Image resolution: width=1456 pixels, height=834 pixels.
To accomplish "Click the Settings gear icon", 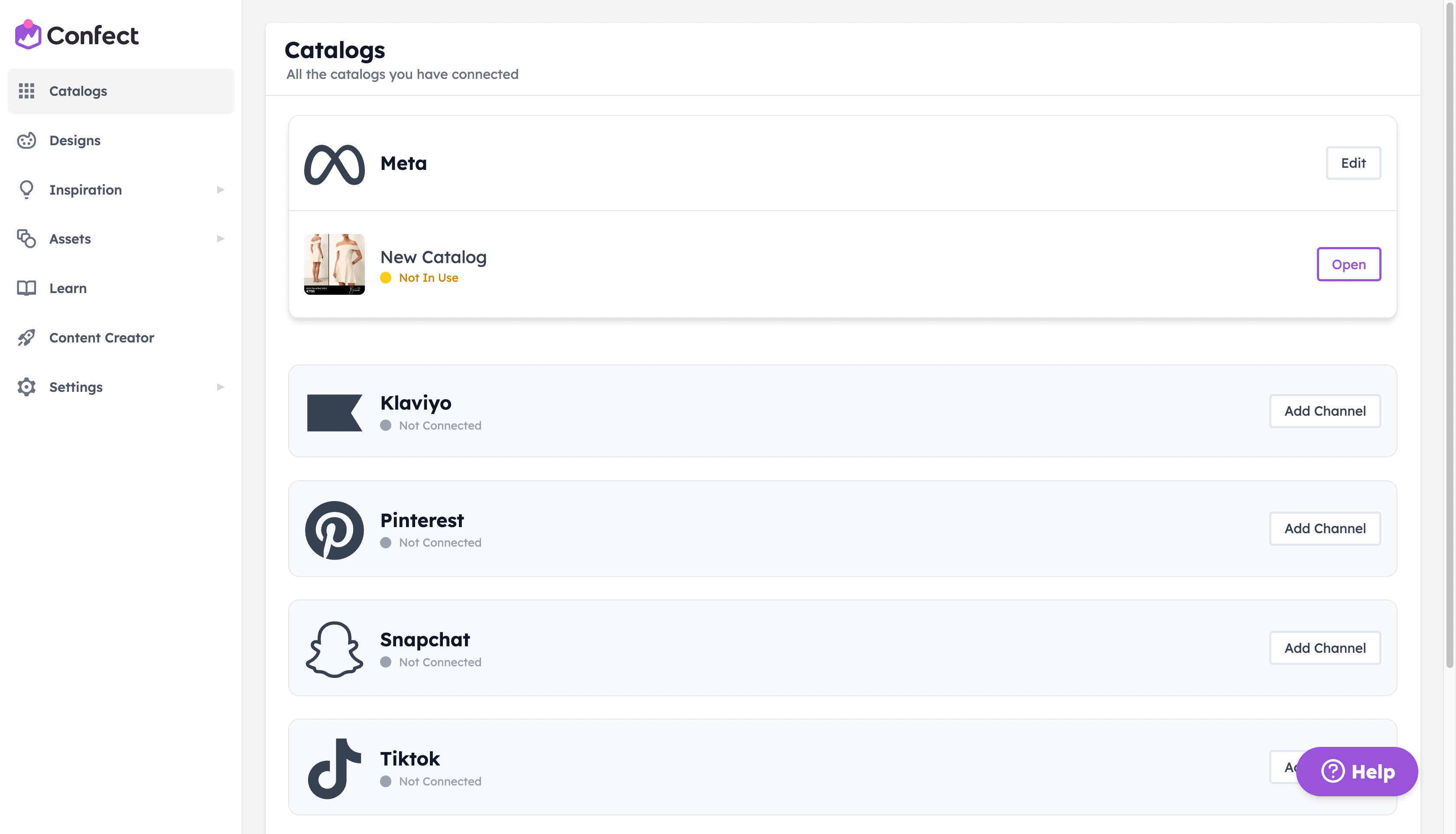I will pos(26,387).
